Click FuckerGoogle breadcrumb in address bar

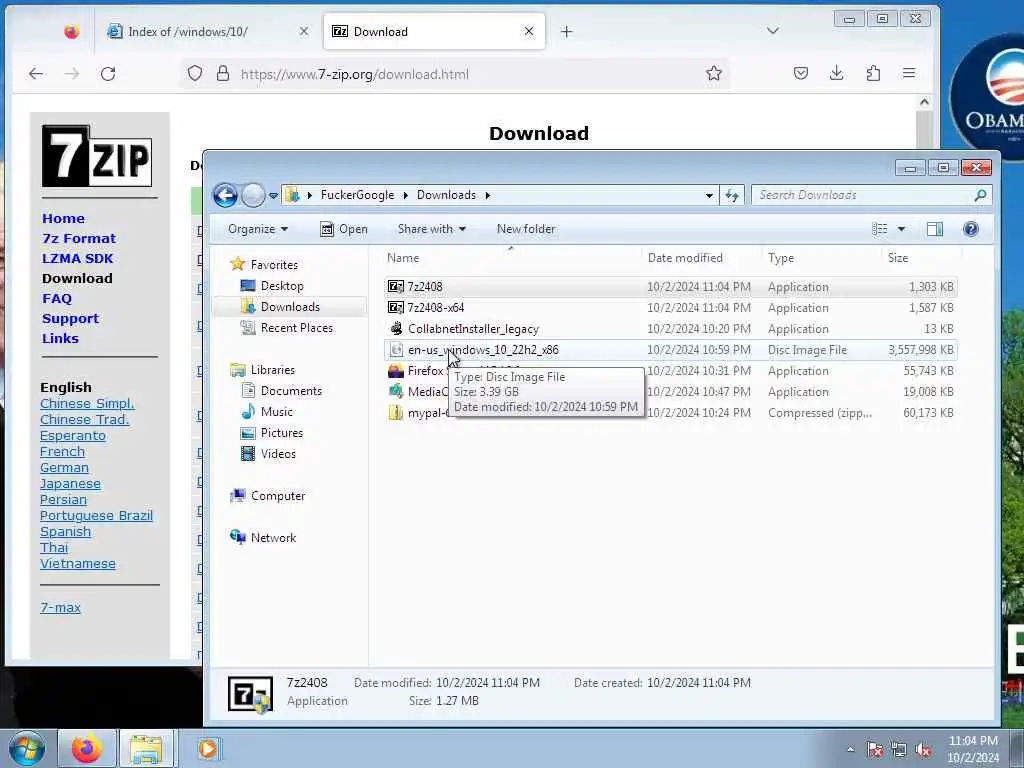coord(357,195)
